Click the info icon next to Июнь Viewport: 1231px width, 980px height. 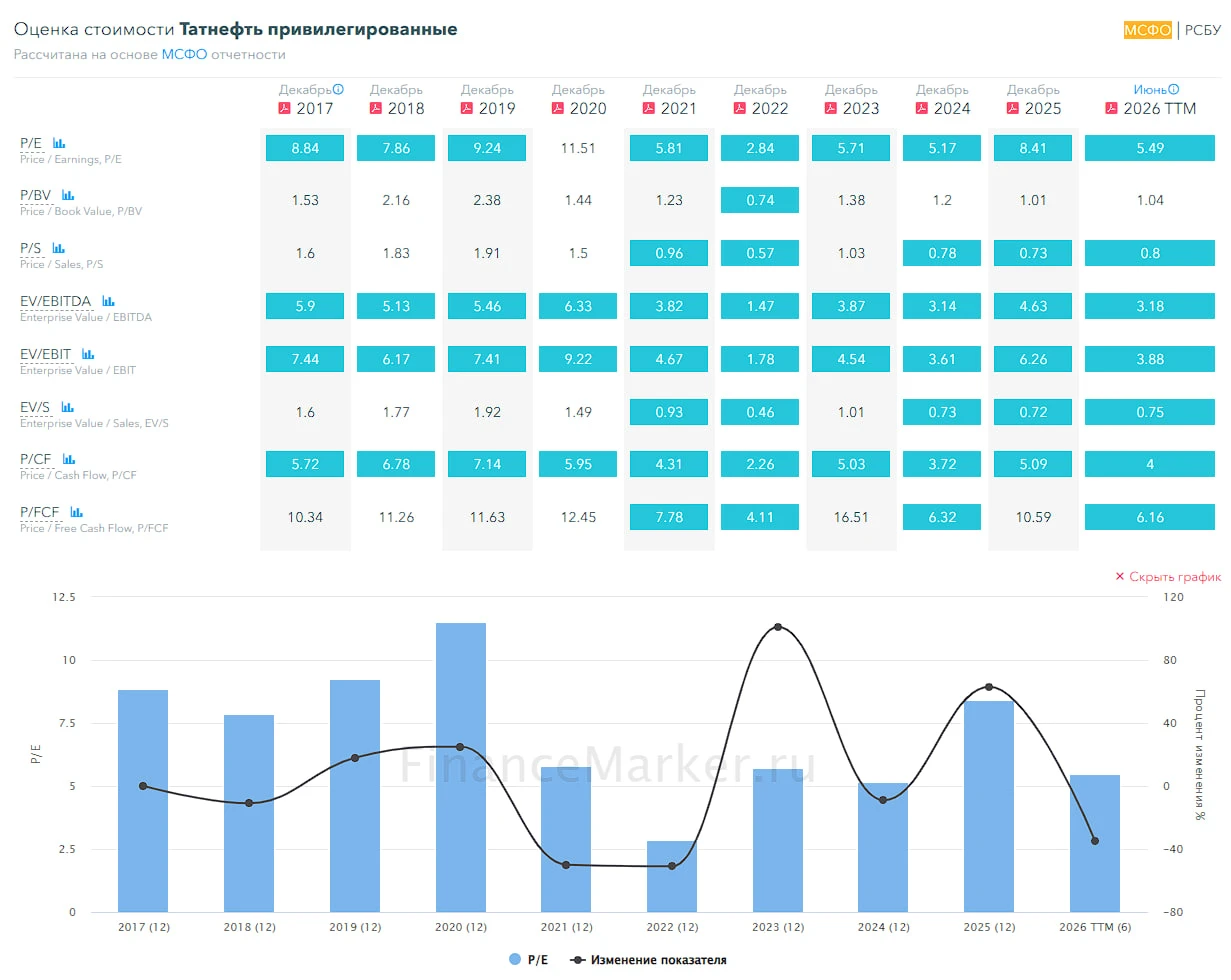point(1174,89)
